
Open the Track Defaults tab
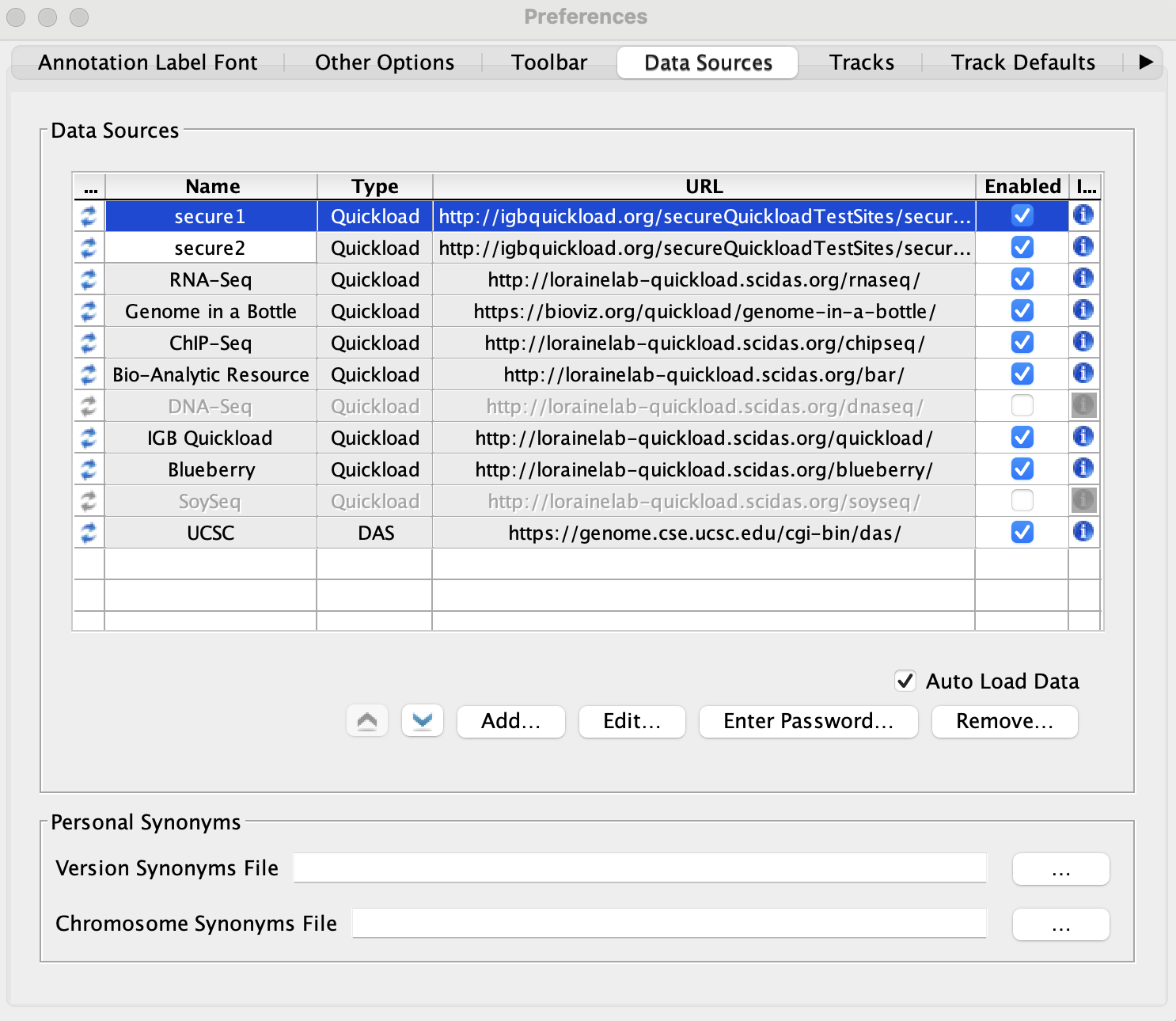pos(1023,63)
